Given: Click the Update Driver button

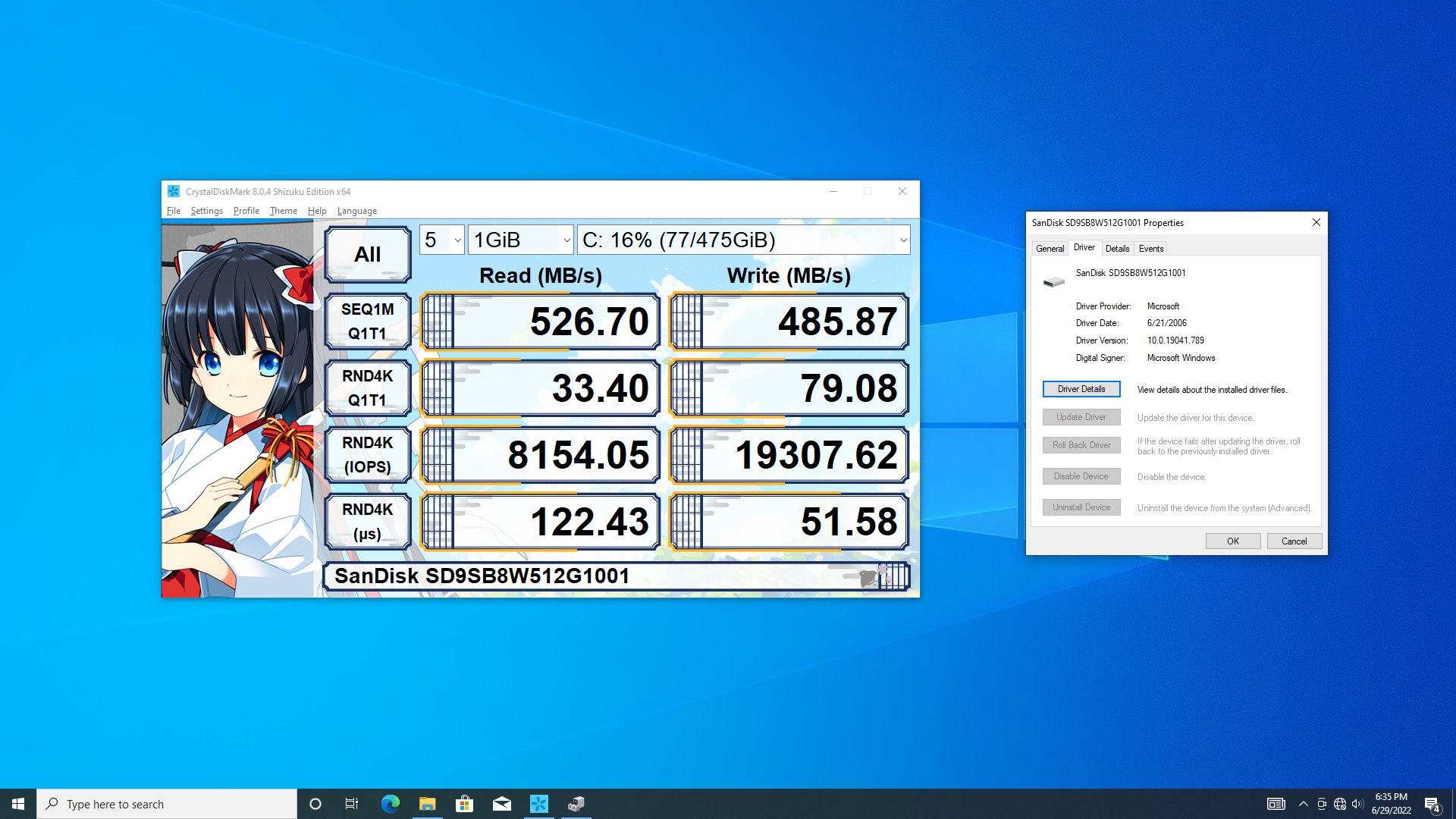Looking at the screenshot, I should pos(1081,417).
